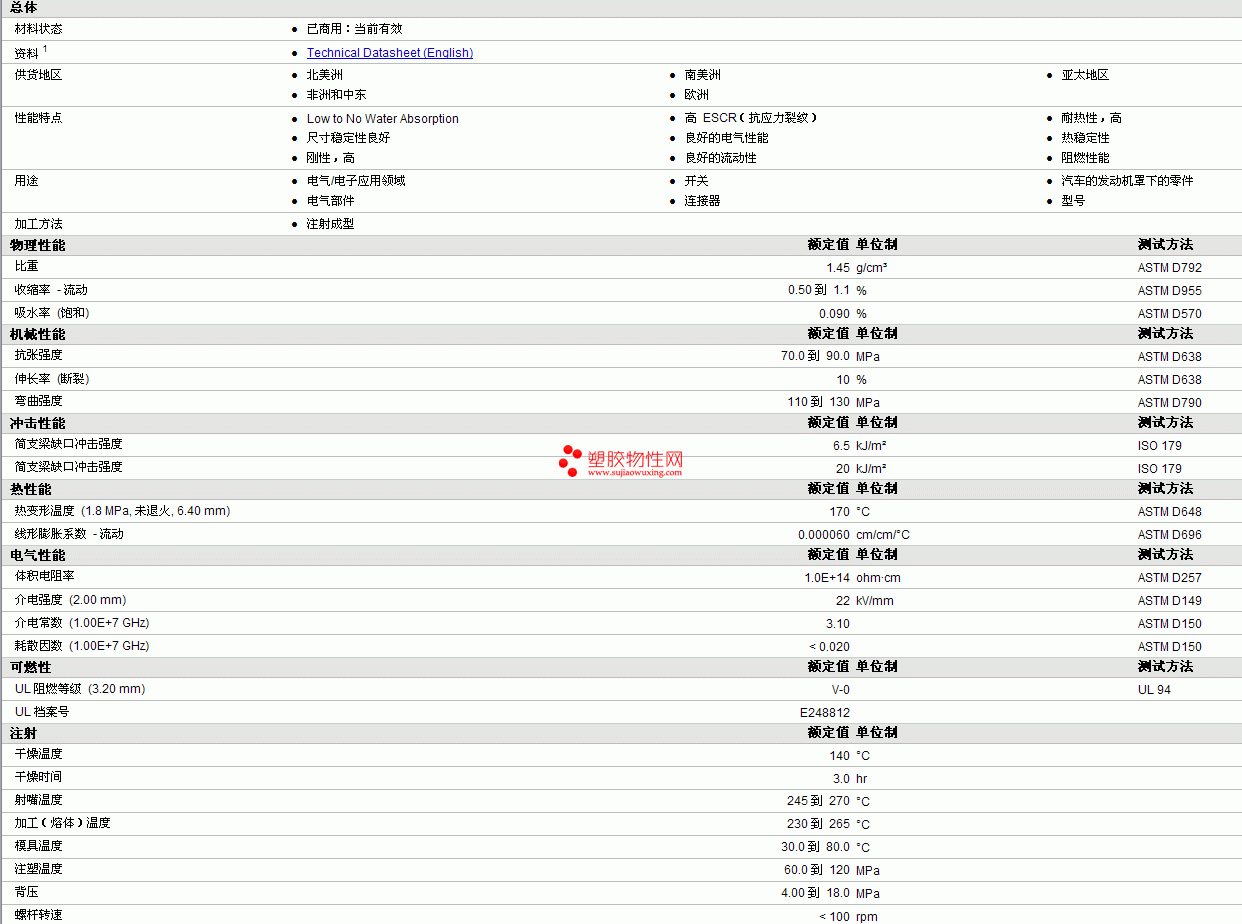Select 尺寸稳定性良好 feature text
The image size is (1242, 924).
(349, 138)
